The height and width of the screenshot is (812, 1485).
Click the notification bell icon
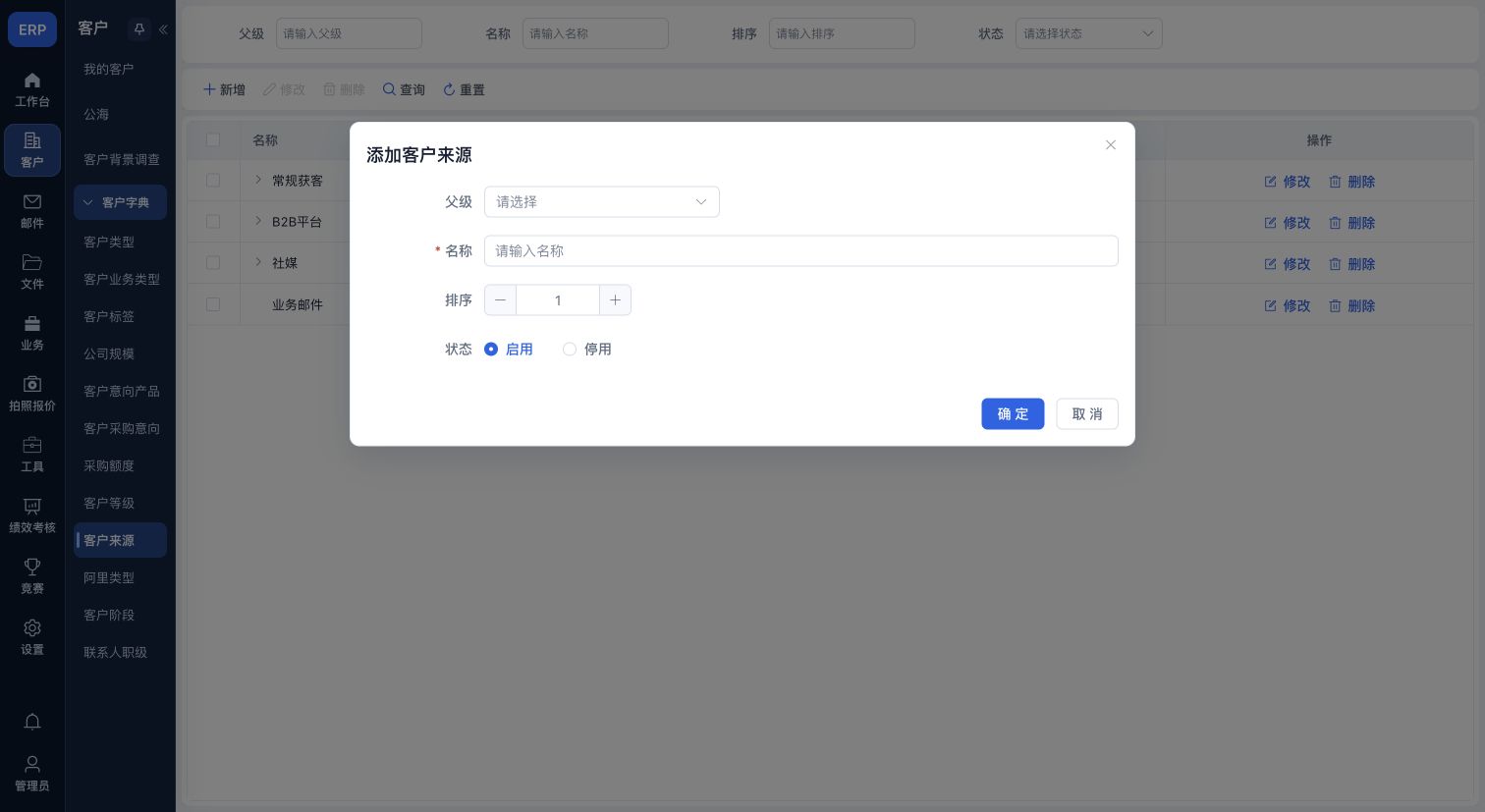[x=32, y=722]
